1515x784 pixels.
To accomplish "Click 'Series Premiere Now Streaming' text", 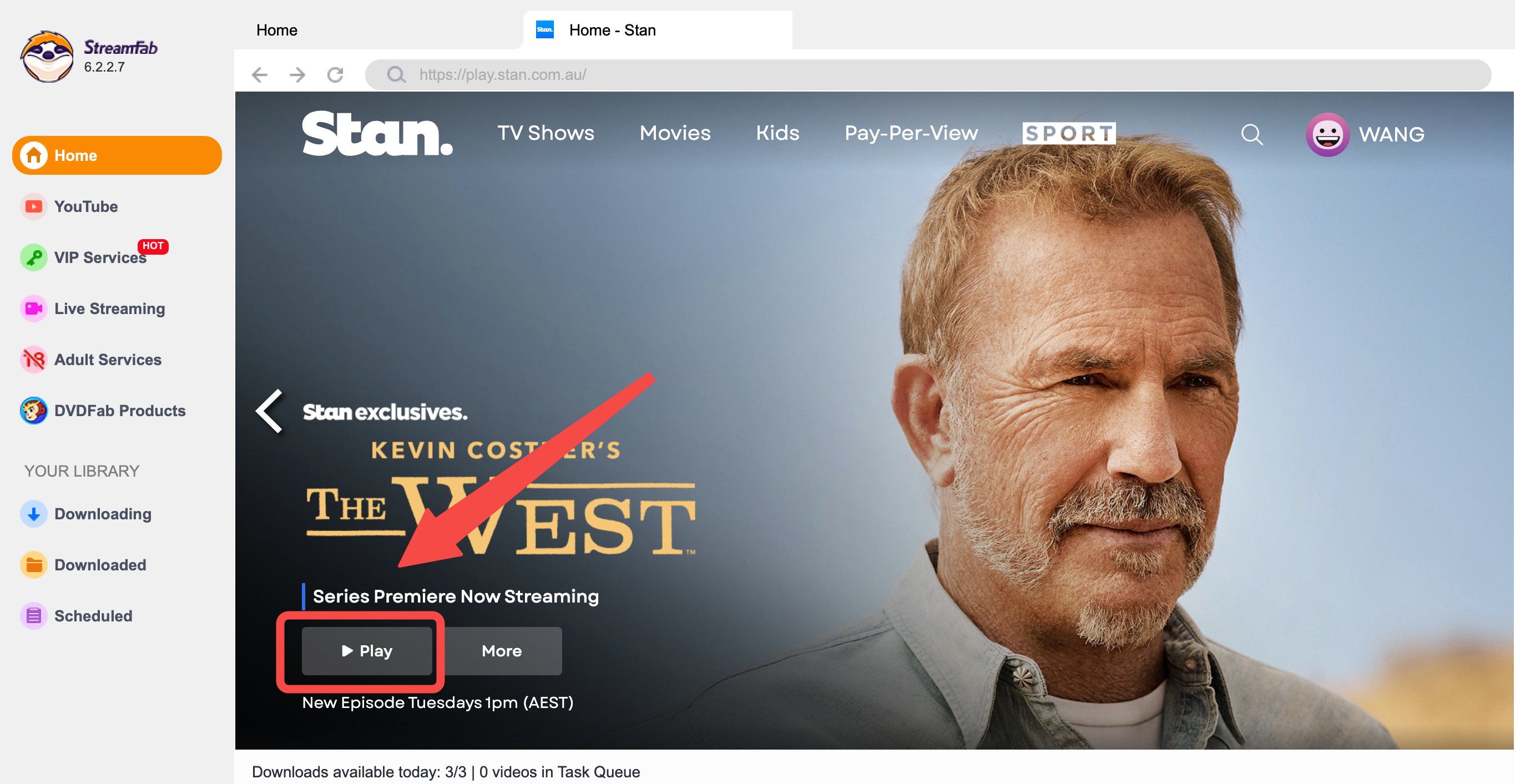I will [456, 596].
